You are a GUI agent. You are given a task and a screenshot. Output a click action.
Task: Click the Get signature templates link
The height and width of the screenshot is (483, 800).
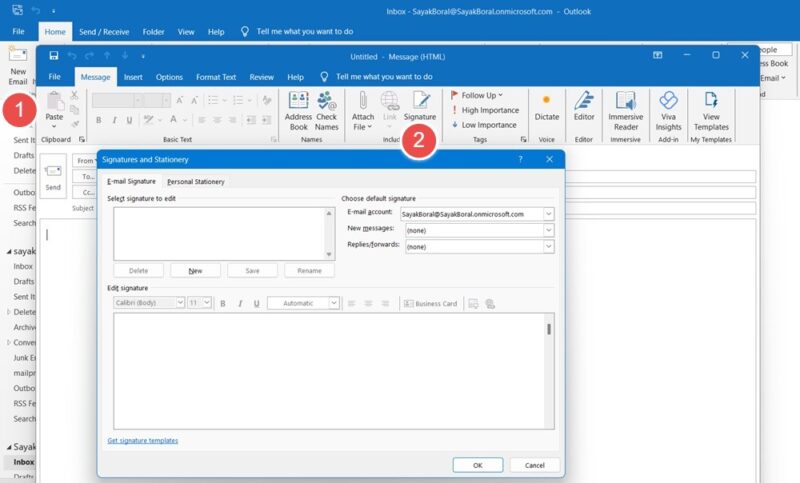tap(143, 440)
